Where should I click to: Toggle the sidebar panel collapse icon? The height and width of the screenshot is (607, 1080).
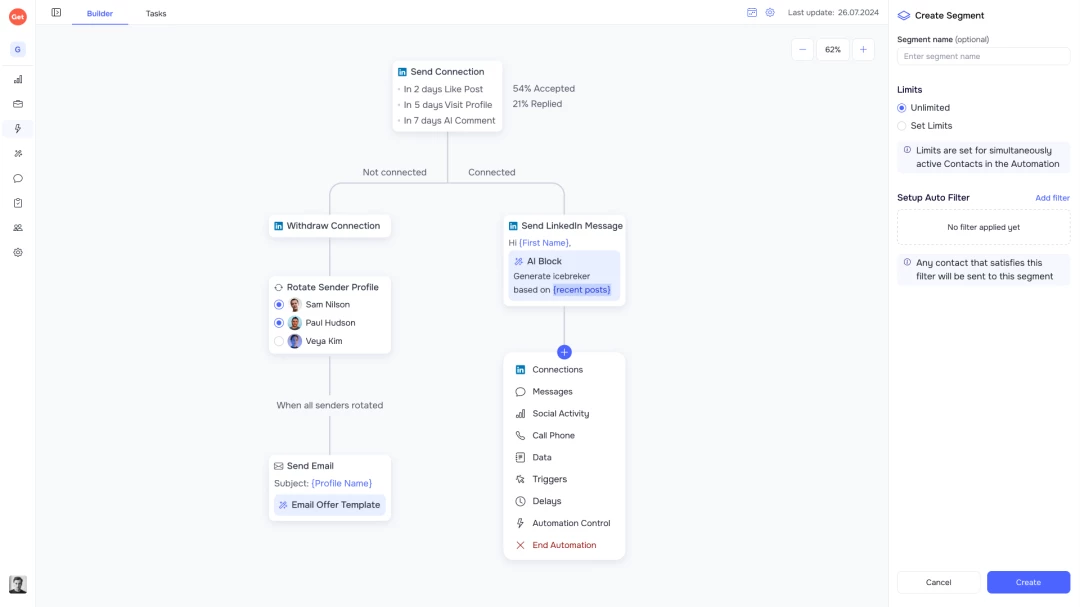56,13
